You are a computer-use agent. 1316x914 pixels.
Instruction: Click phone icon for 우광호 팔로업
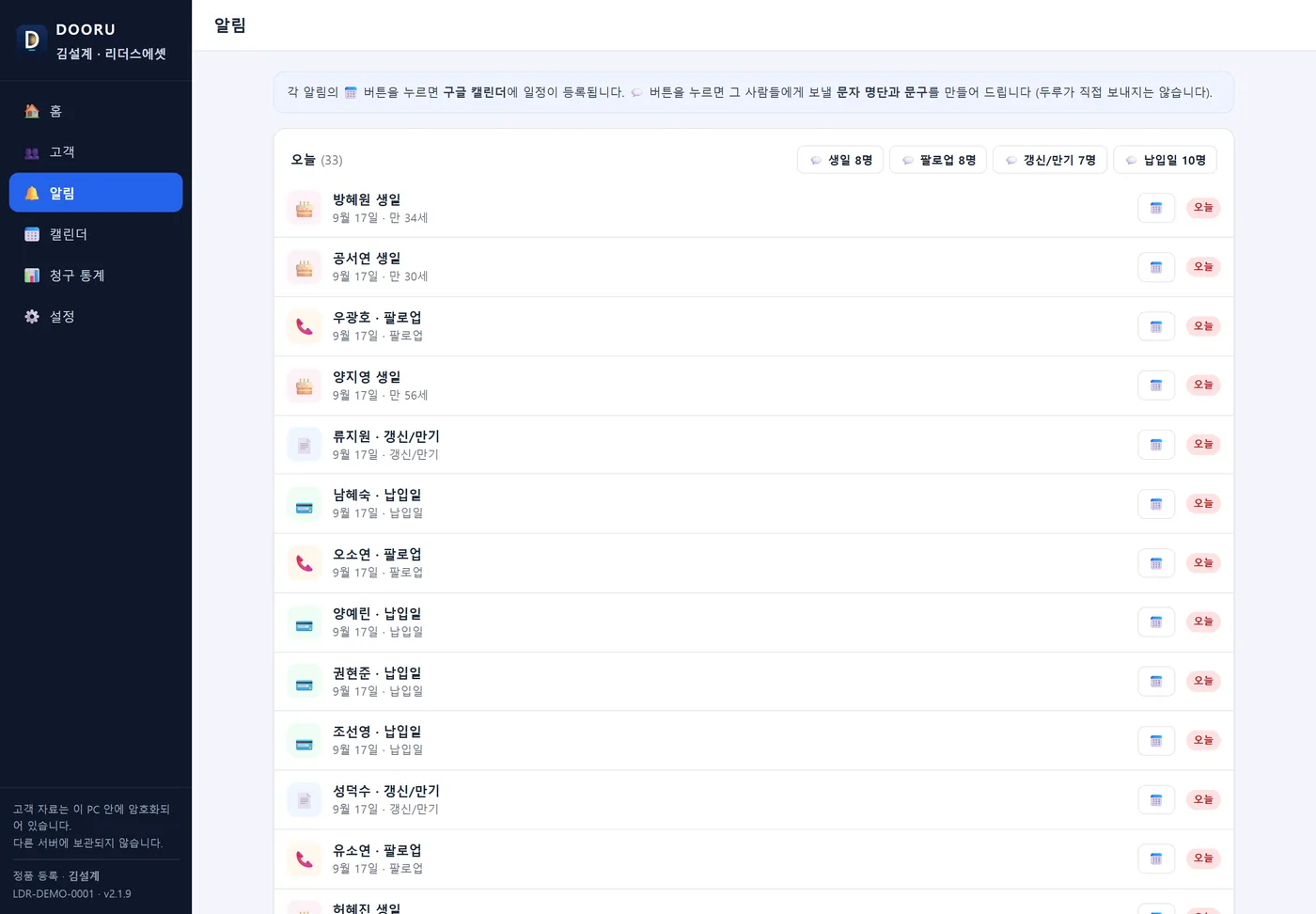coord(304,326)
